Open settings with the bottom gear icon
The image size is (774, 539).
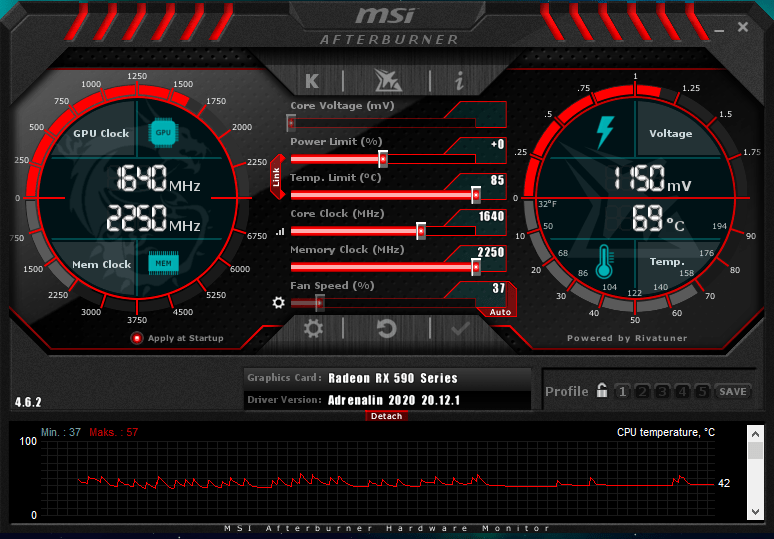click(313, 329)
